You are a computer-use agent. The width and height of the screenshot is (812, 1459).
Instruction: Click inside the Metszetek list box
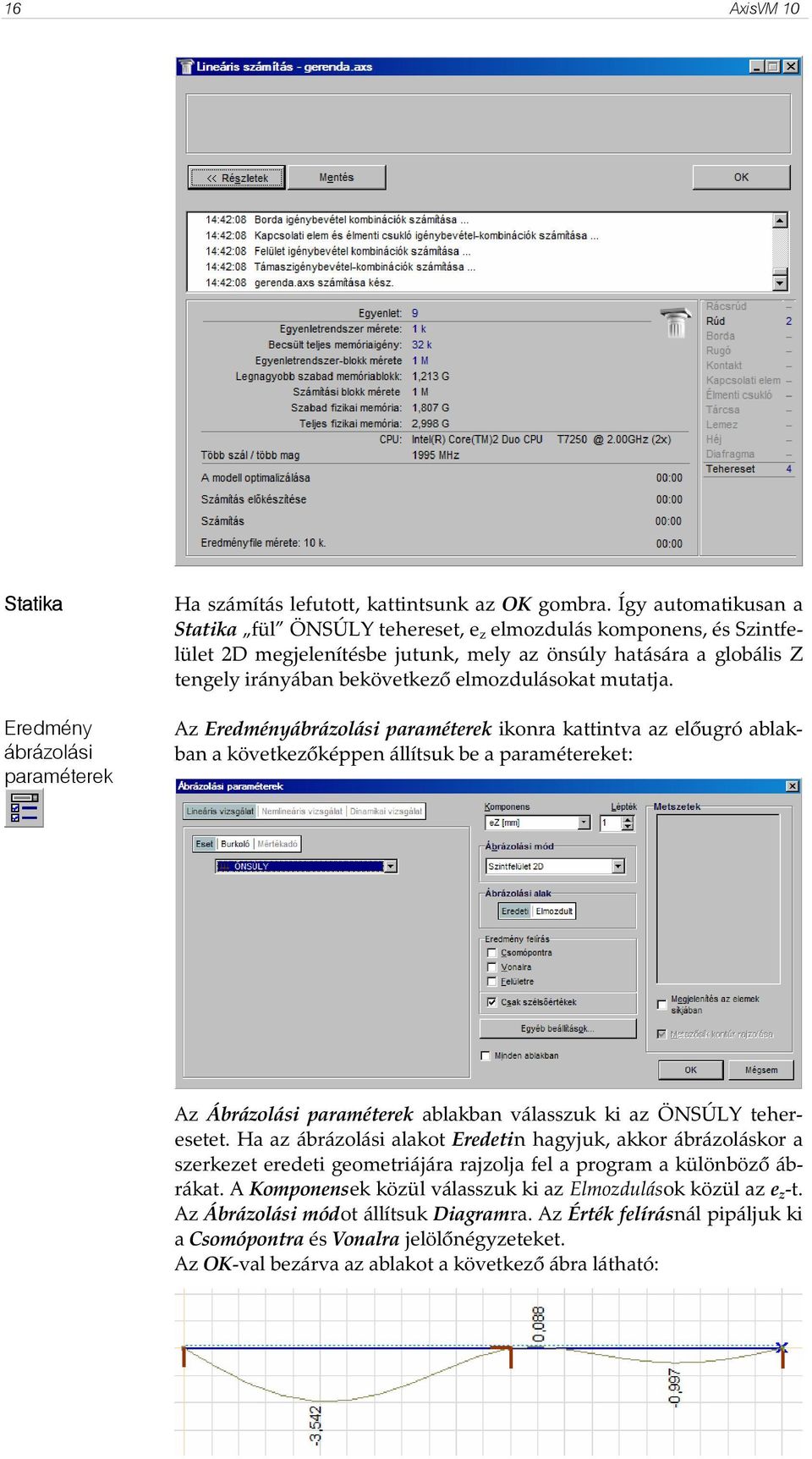pyautogui.click(x=718, y=897)
